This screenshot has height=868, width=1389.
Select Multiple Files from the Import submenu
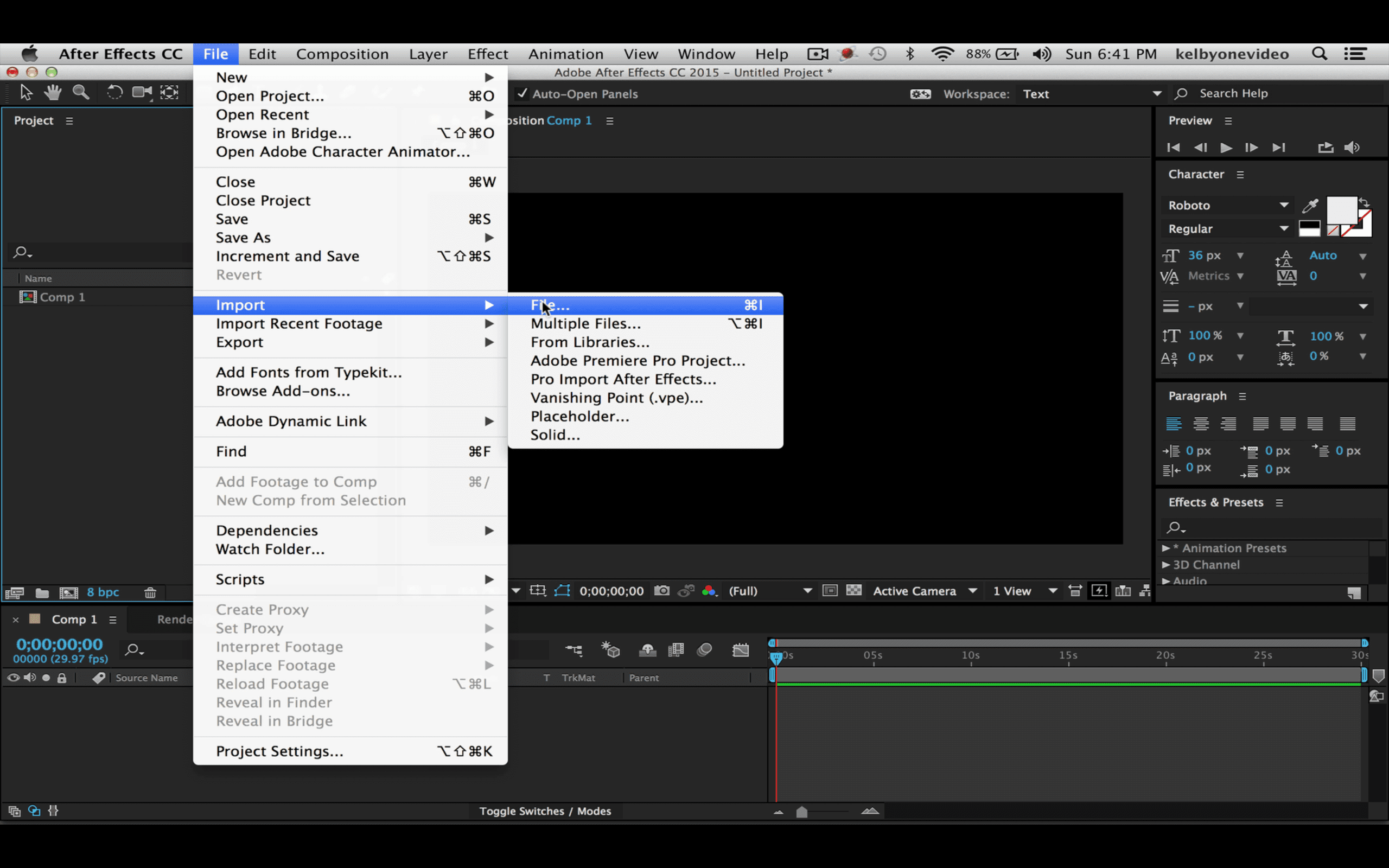585,323
